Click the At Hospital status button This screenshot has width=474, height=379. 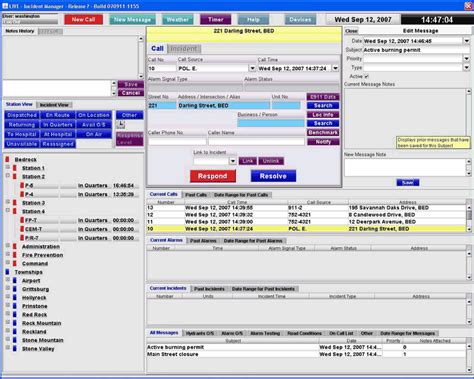coord(58,134)
